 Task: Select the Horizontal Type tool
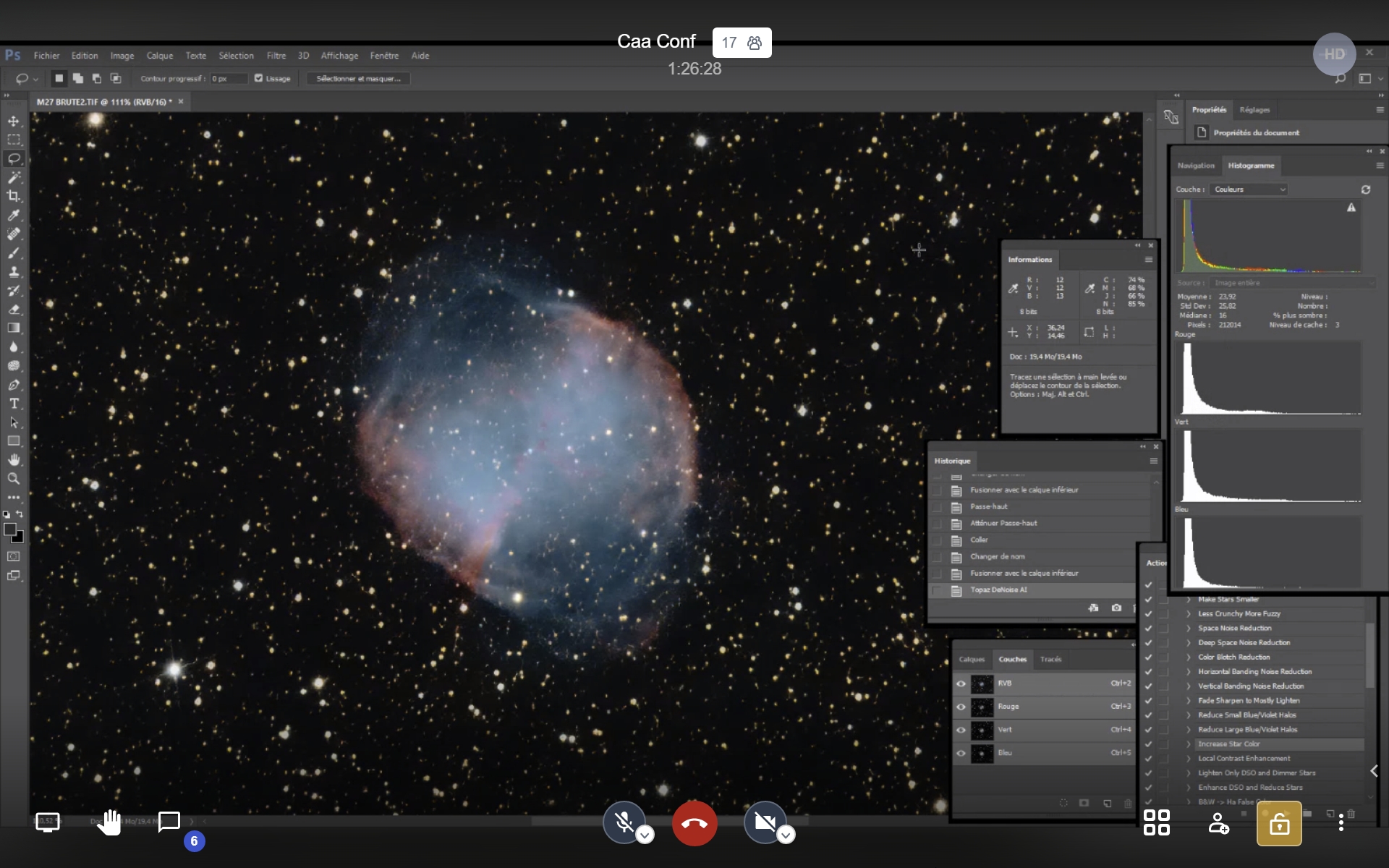click(x=14, y=404)
